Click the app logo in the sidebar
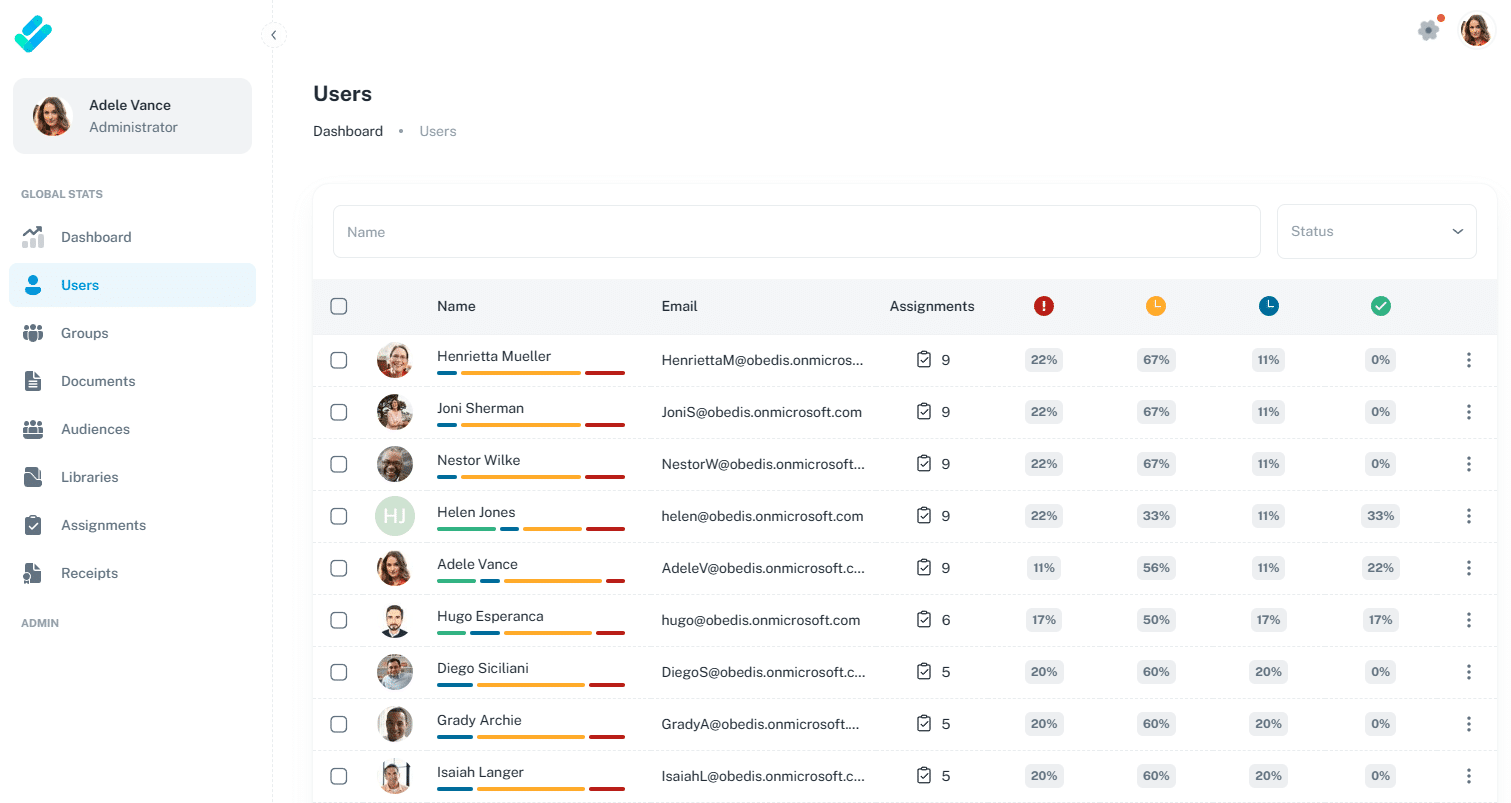Viewport: 1511px width, 803px height. pyautogui.click(x=33, y=34)
